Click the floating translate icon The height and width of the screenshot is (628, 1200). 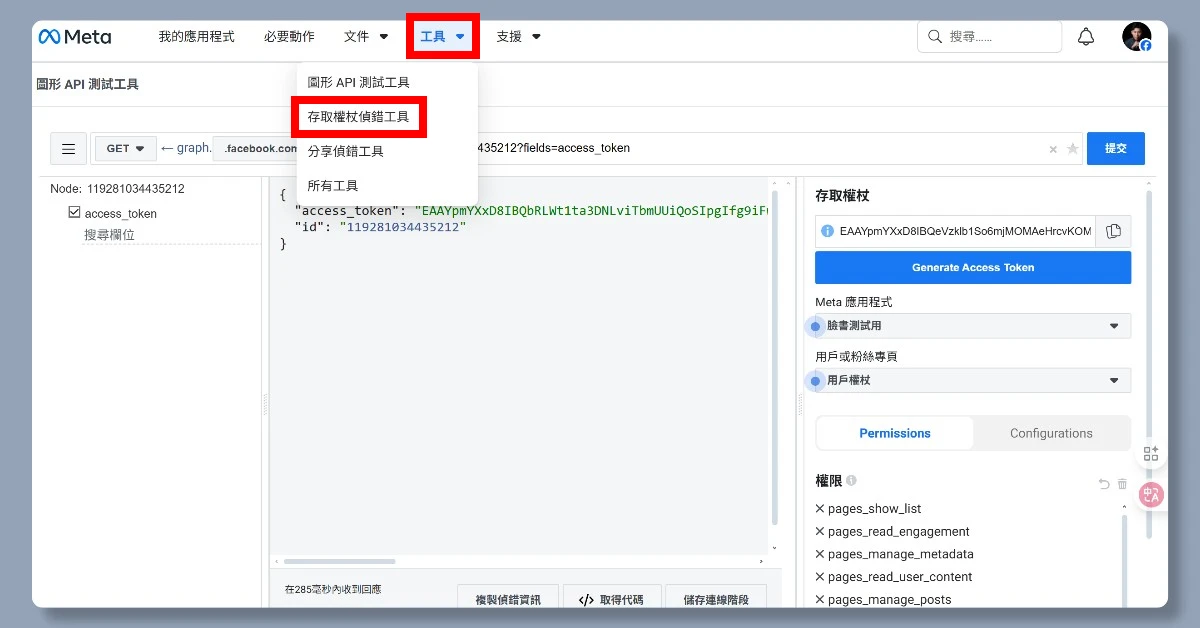tap(1151, 494)
